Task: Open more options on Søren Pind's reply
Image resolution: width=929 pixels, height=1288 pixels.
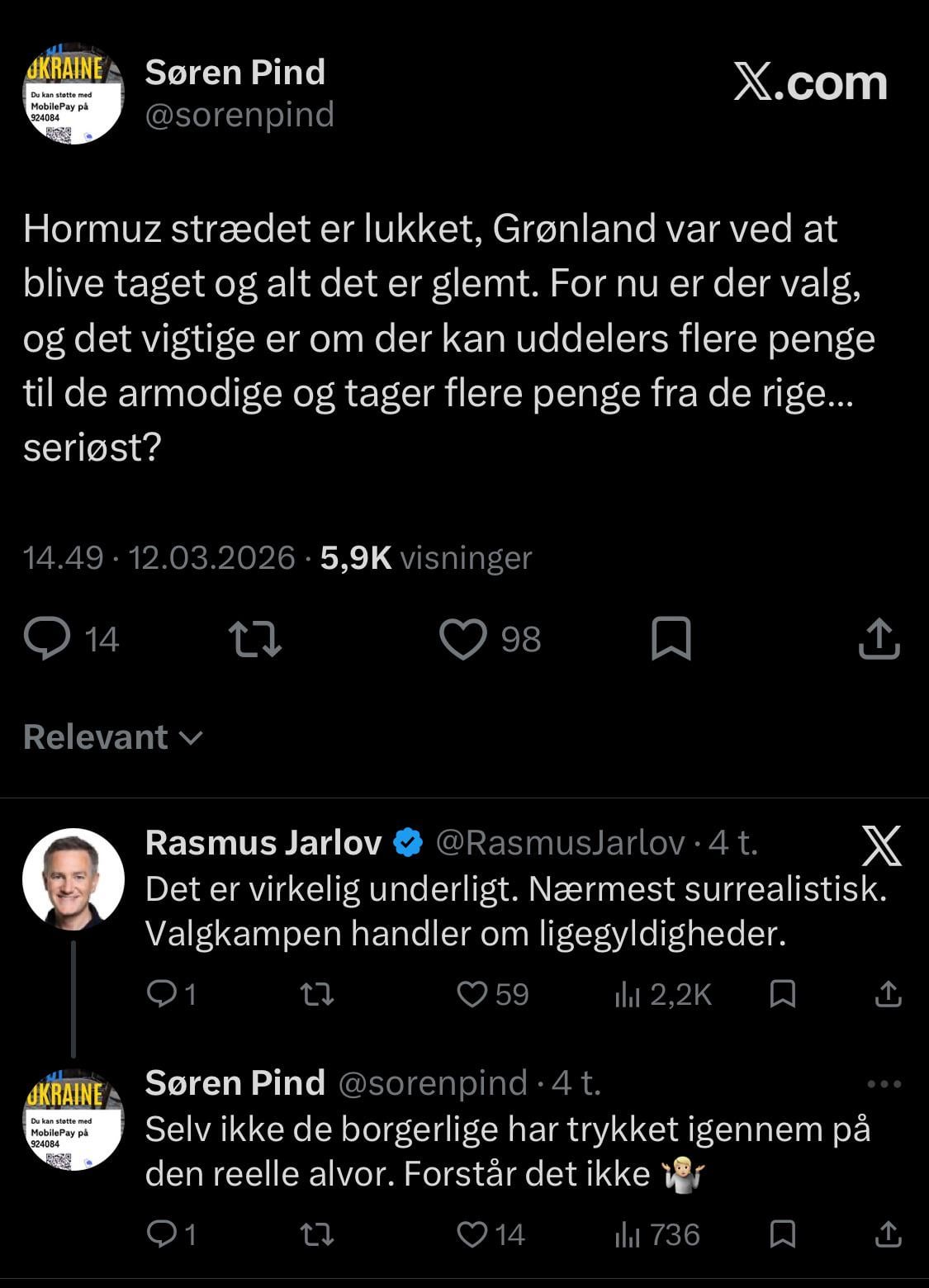Action: (884, 1084)
